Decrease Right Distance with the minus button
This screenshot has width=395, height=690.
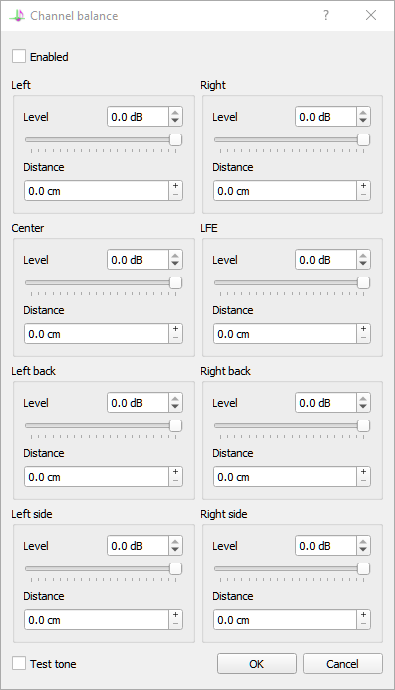pyautogui.click(x=363, y=195)
